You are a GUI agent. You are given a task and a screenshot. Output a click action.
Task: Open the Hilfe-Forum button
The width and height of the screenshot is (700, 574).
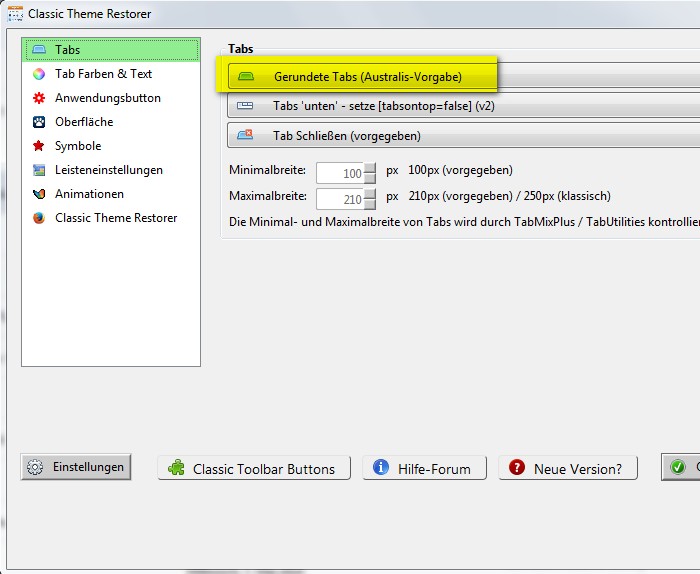424,468
